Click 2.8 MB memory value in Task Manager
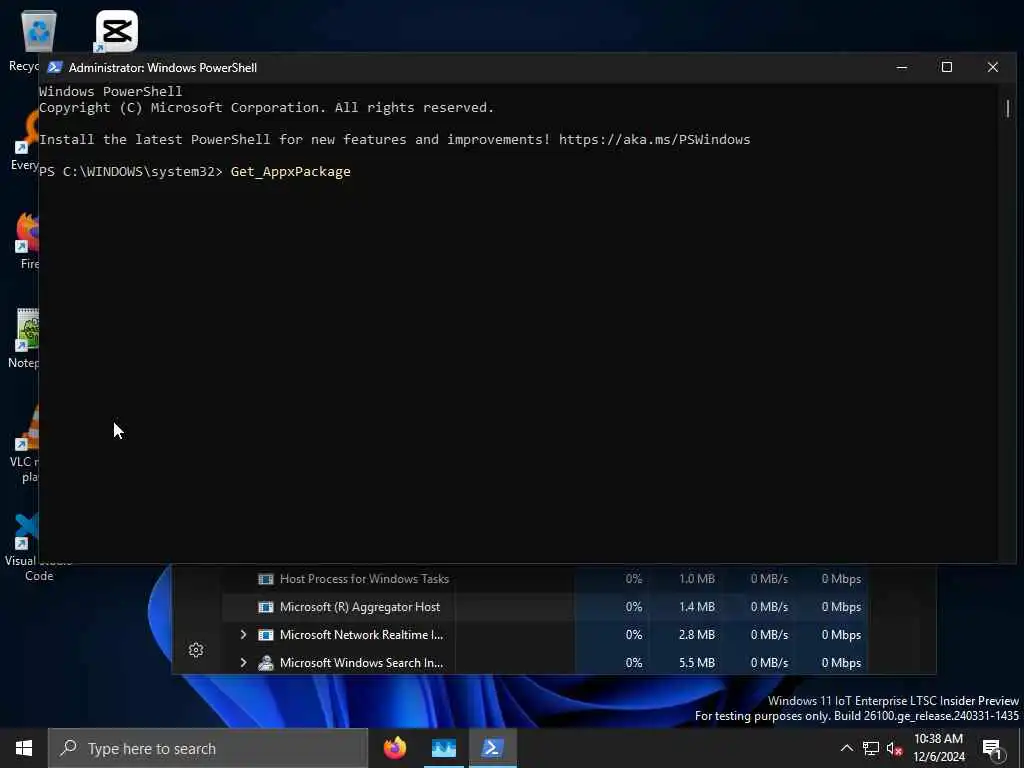 click(x=697, y=635)
